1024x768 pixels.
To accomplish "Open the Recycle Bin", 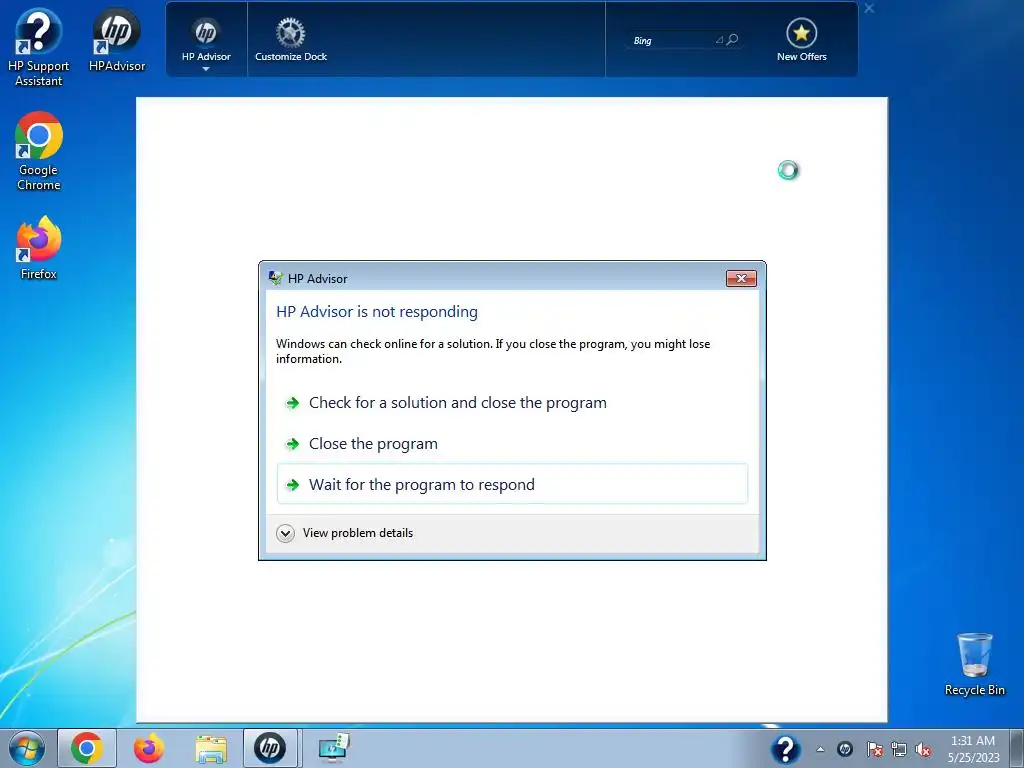I will (974, 664).
